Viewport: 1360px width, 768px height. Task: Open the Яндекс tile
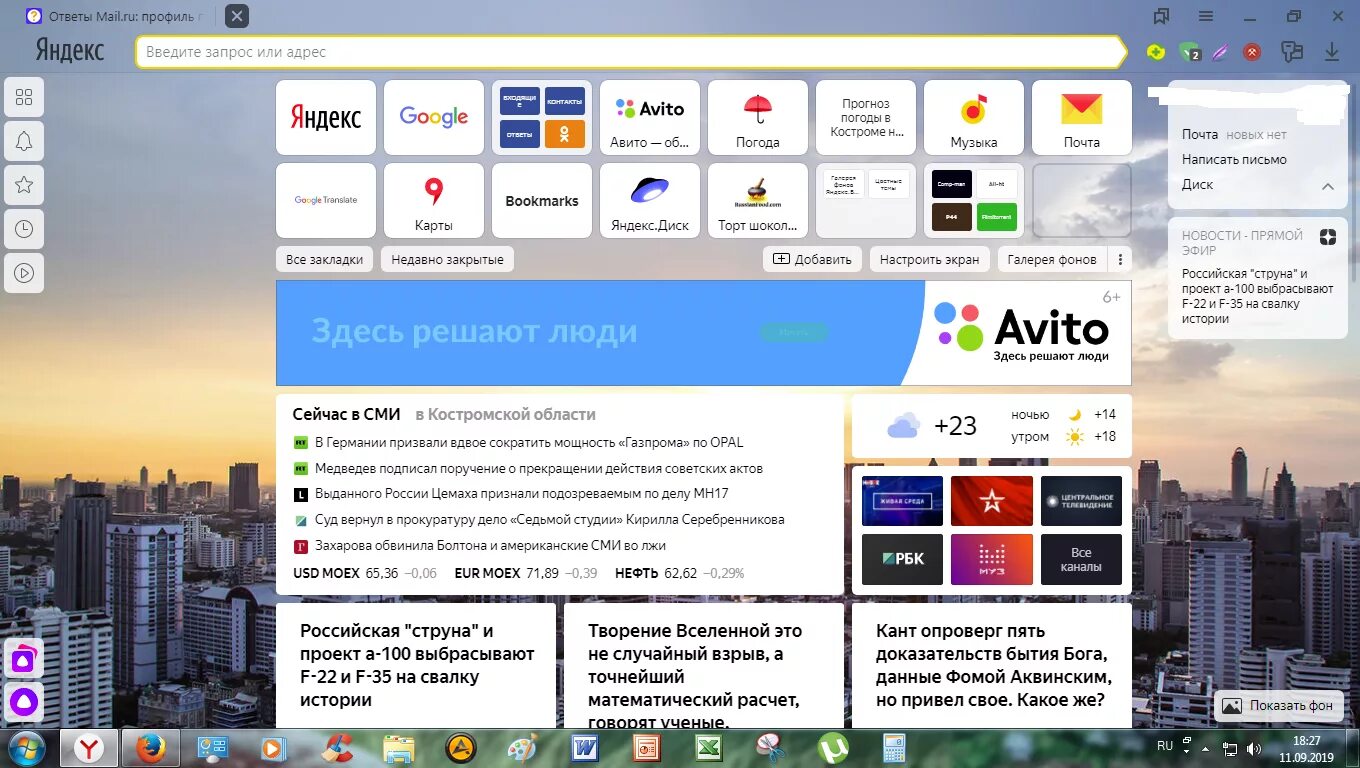[x=326, y=118]
